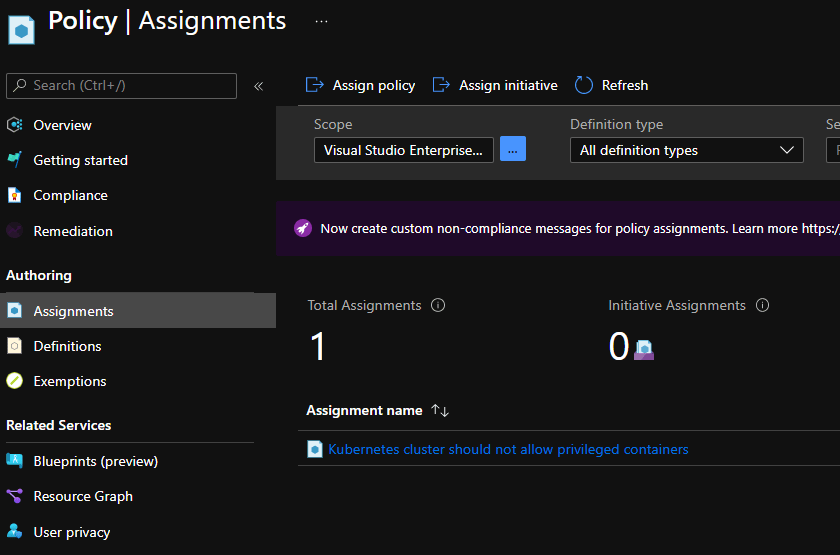The image size is (840, 555).
Task: Click the Remediation heart icon
Action: point(14,231)
